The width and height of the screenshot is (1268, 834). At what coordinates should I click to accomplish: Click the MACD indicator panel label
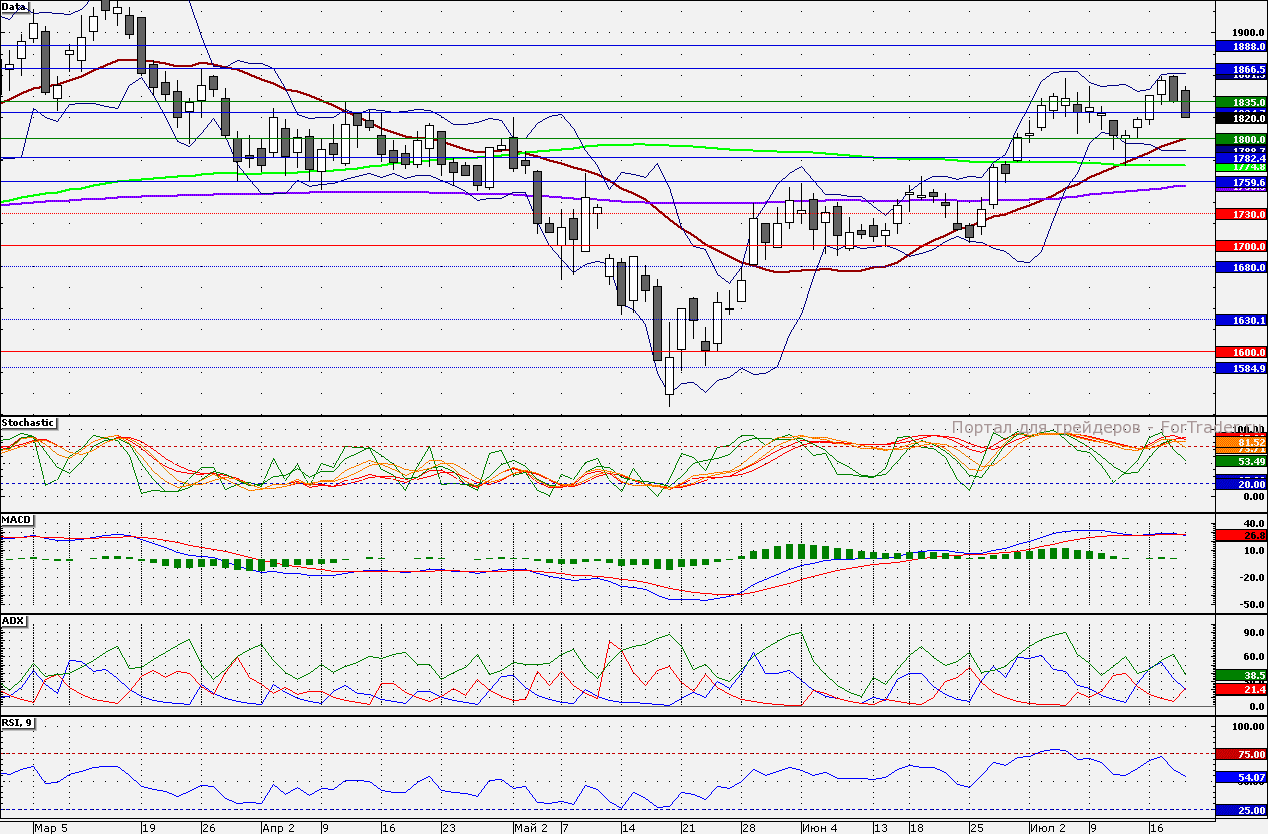click(x=17, y=520)
